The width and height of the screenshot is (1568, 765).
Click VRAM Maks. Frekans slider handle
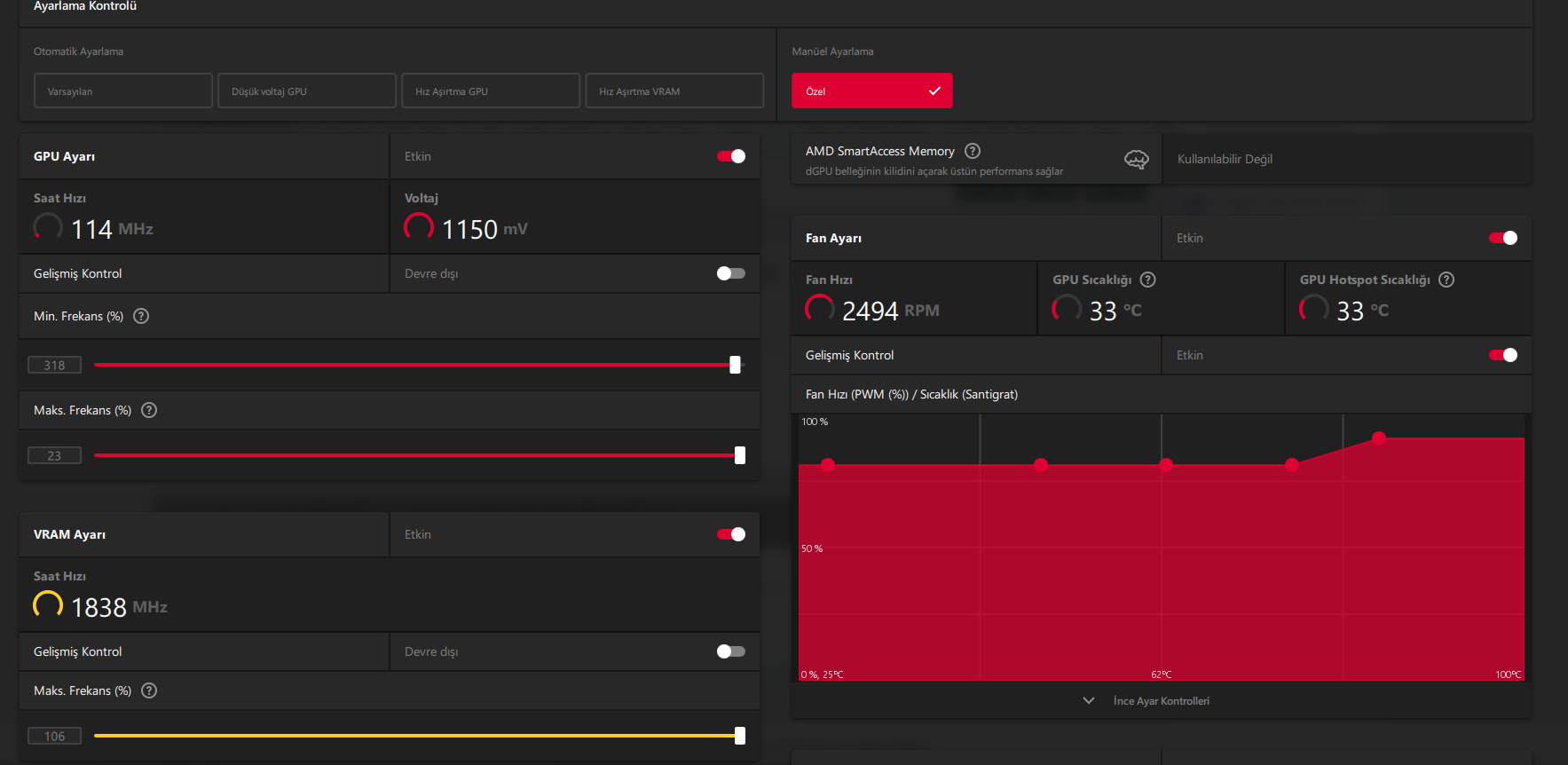pos(740,736)
